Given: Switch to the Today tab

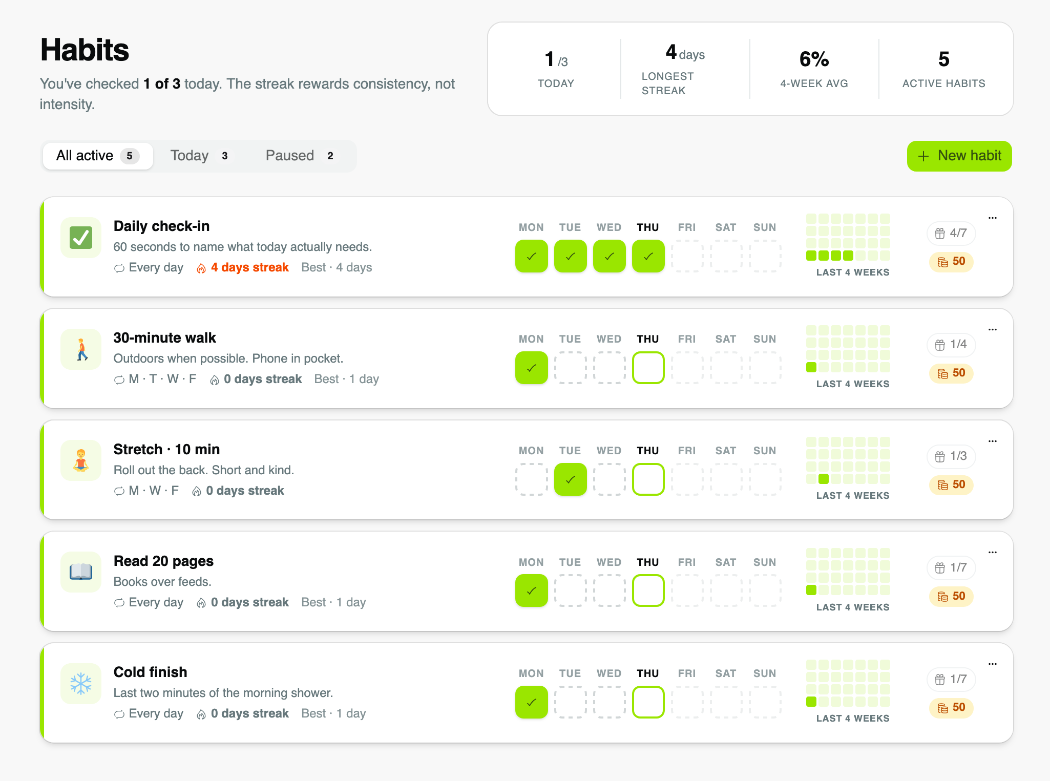Looking at the screenshot, I should click(199, 156).
